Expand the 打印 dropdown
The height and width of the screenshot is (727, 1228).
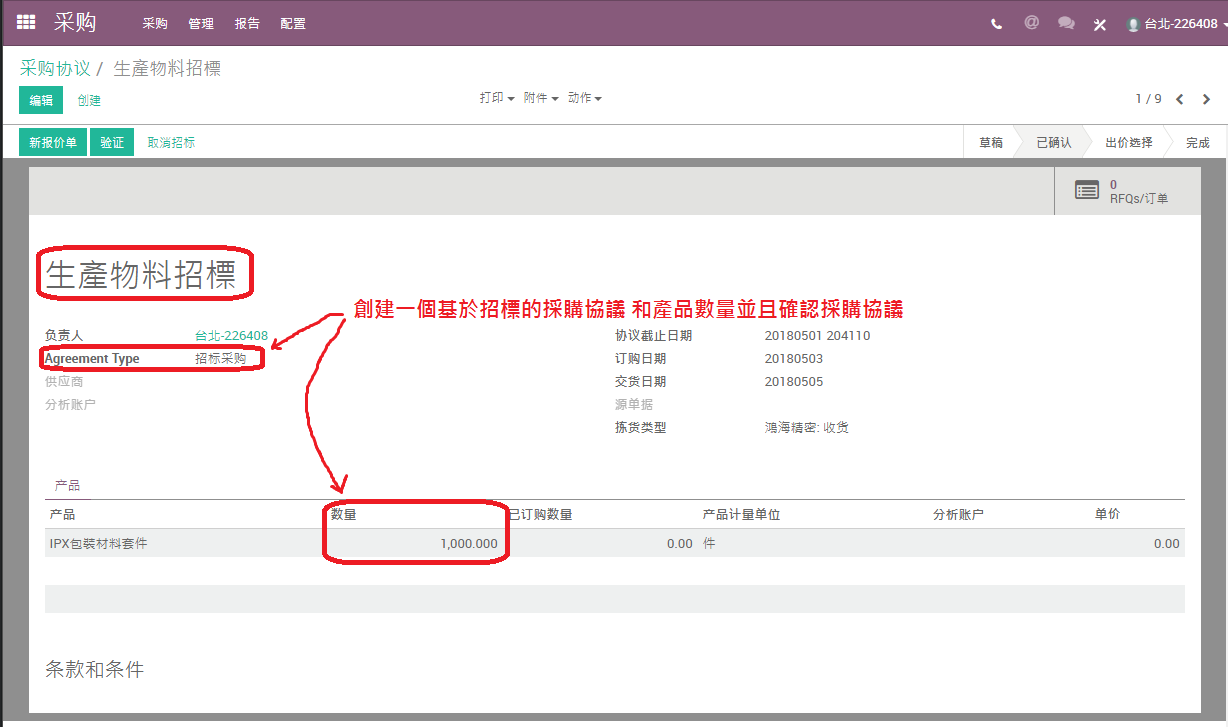pos(497,98)
